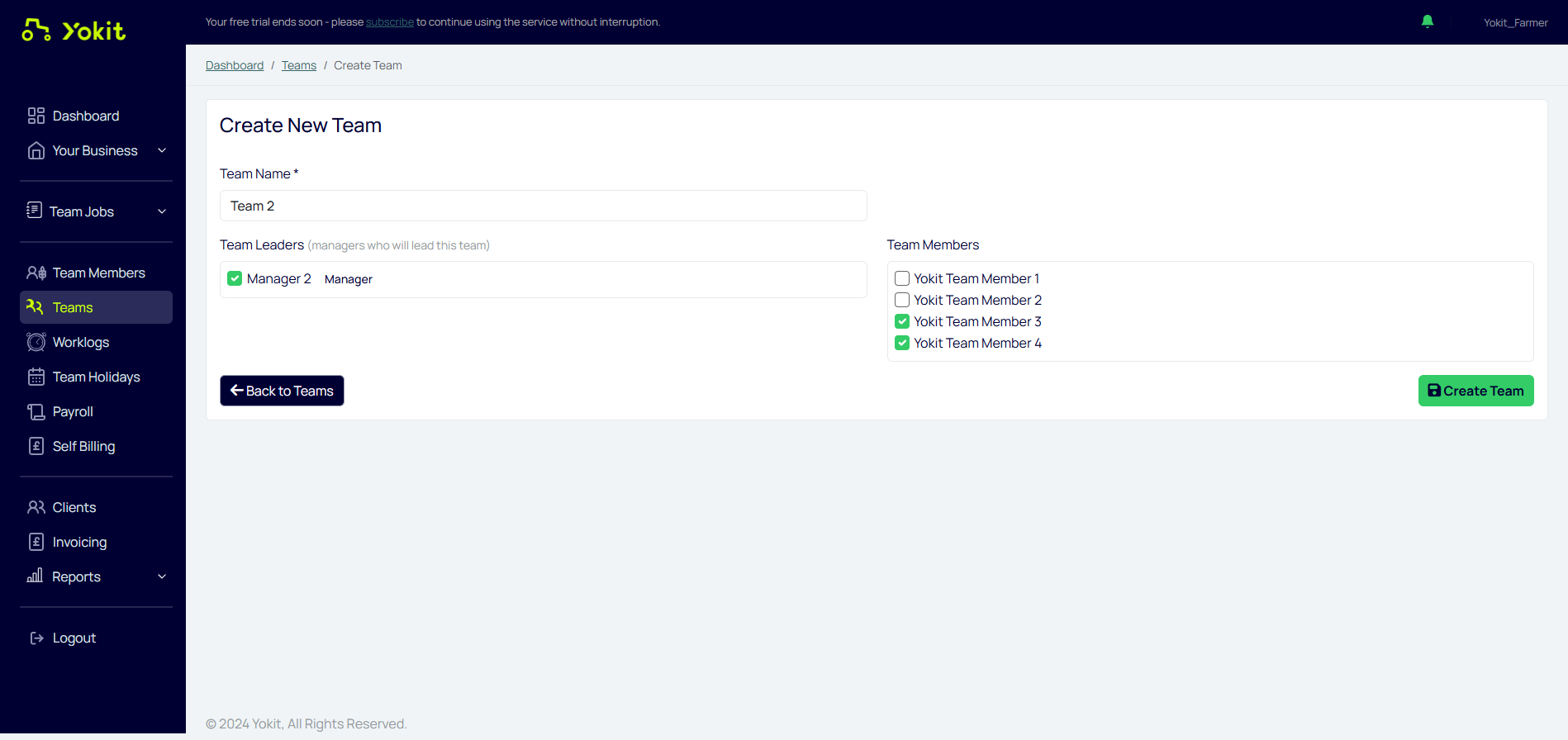Image resolution: width=1568 pixels, height=740 pixels.
Task: Click the Dashboard grid icon
Action: [x=36, y=116]
